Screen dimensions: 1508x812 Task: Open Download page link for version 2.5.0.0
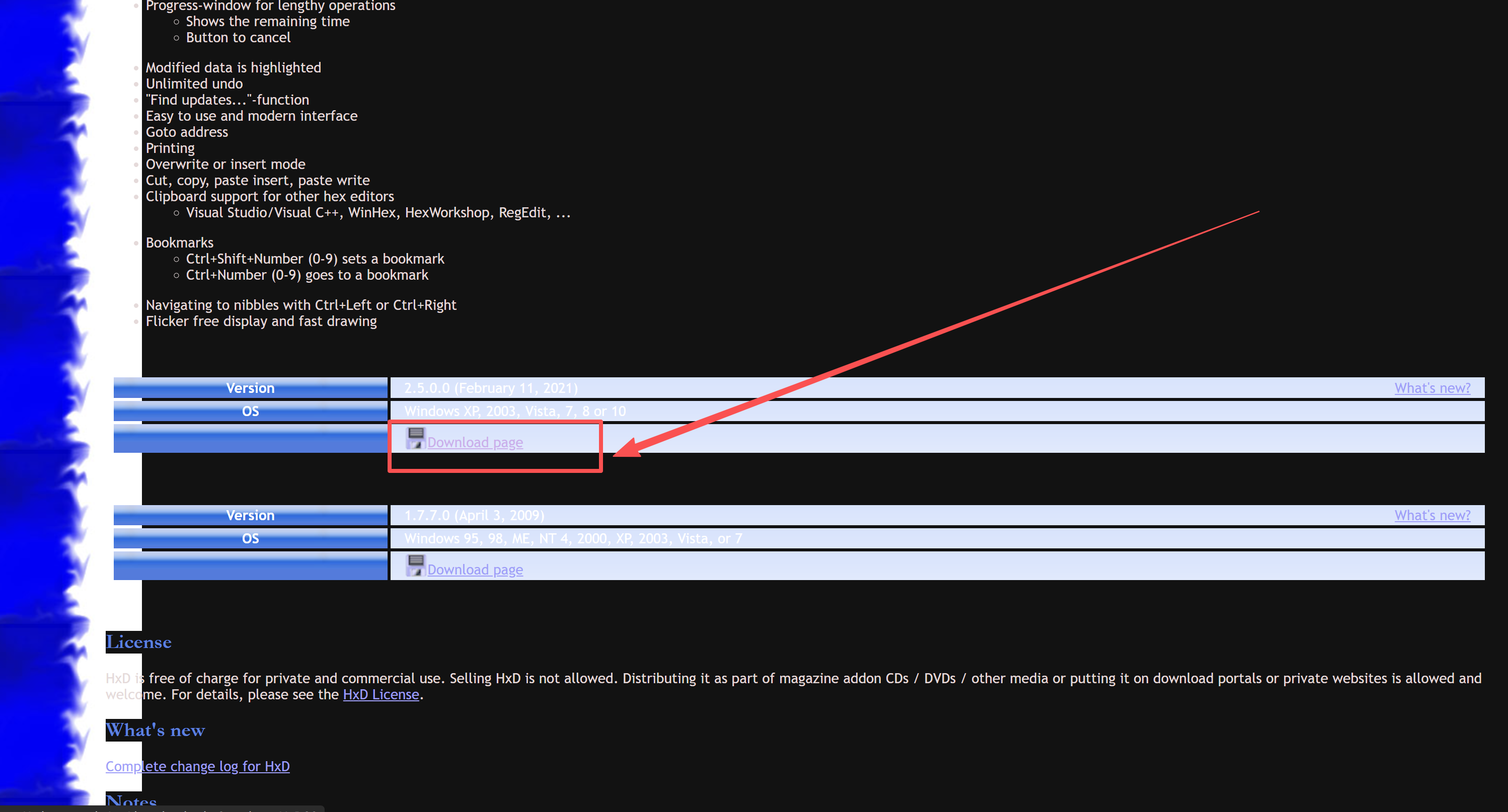tap(475, 443)
